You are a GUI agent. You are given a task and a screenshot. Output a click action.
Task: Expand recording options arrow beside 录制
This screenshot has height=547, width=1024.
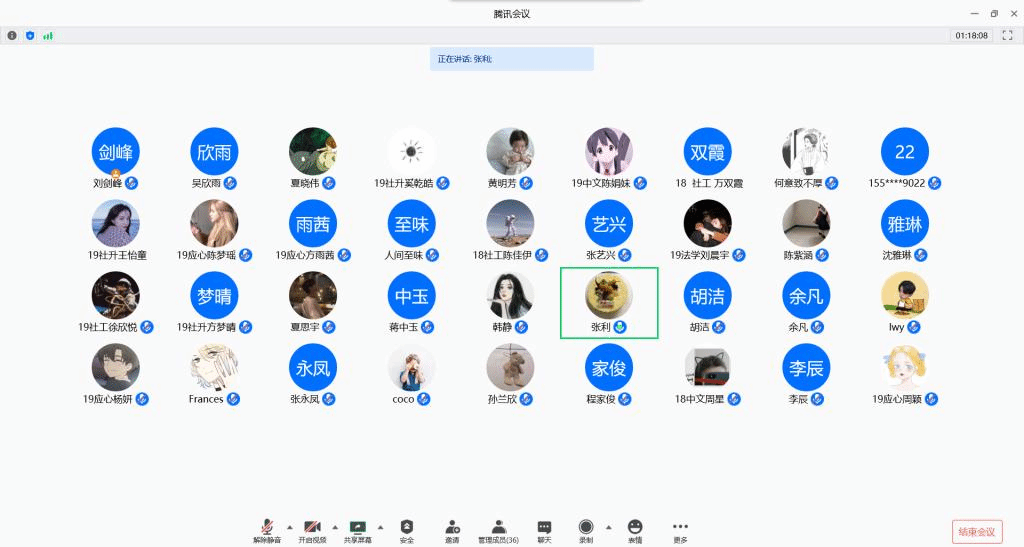point(609,526)
